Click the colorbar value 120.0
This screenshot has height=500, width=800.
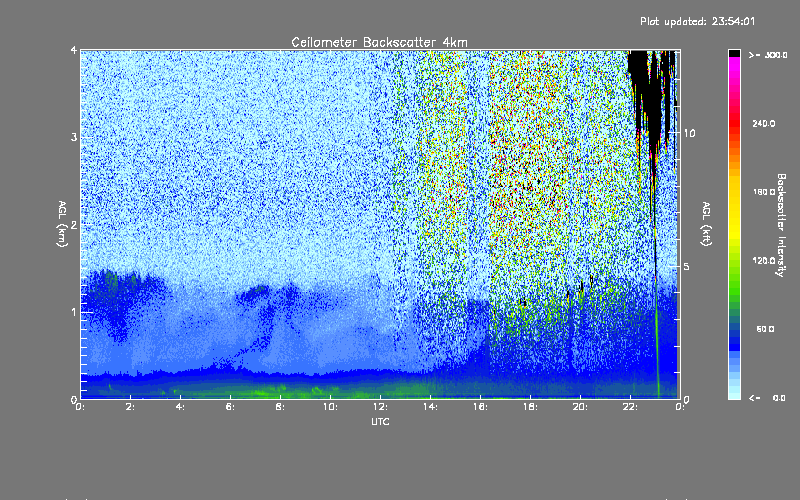pyautogui.click(x=763, y=261)
